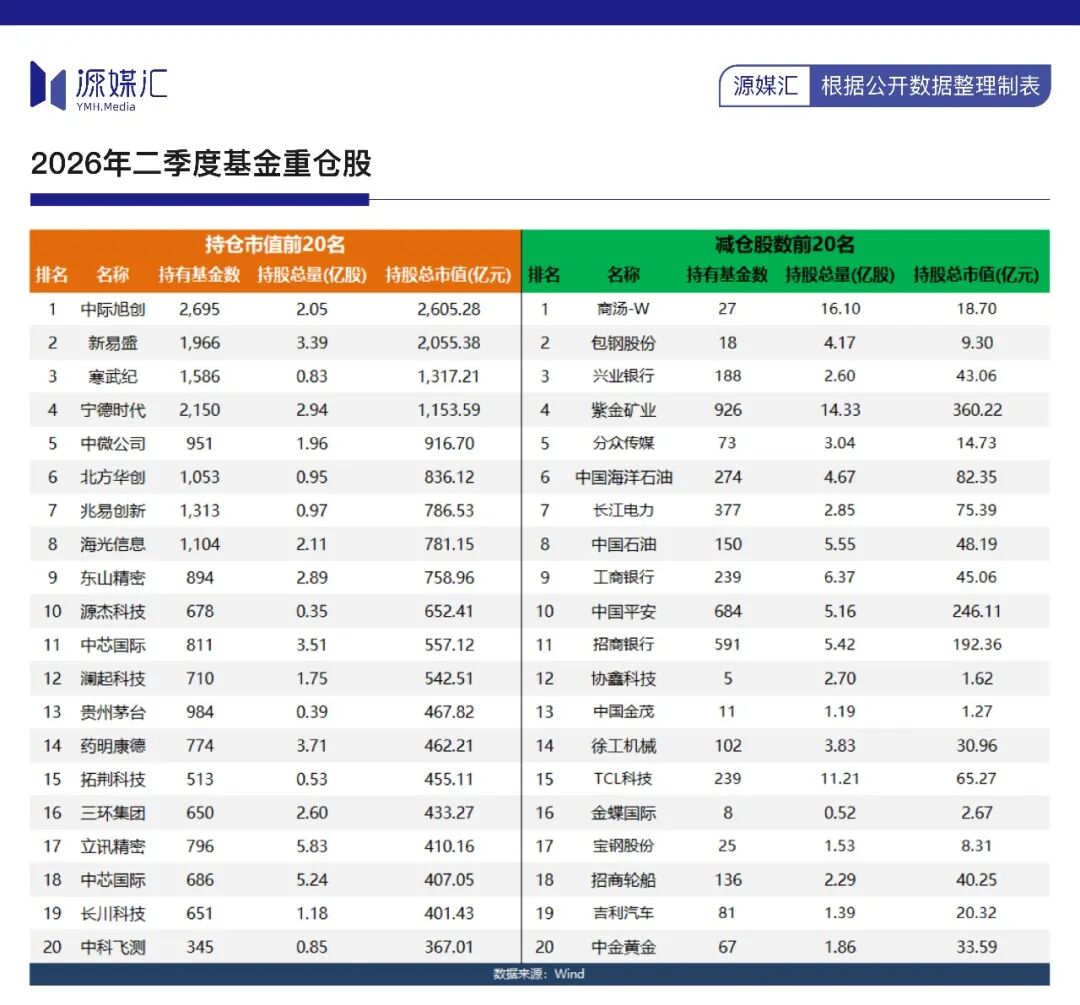Image resolution: width=1080 pixels, height=1005 pixels.
Task: Select the stock name 中金黄金
Action: pos(623,948)
